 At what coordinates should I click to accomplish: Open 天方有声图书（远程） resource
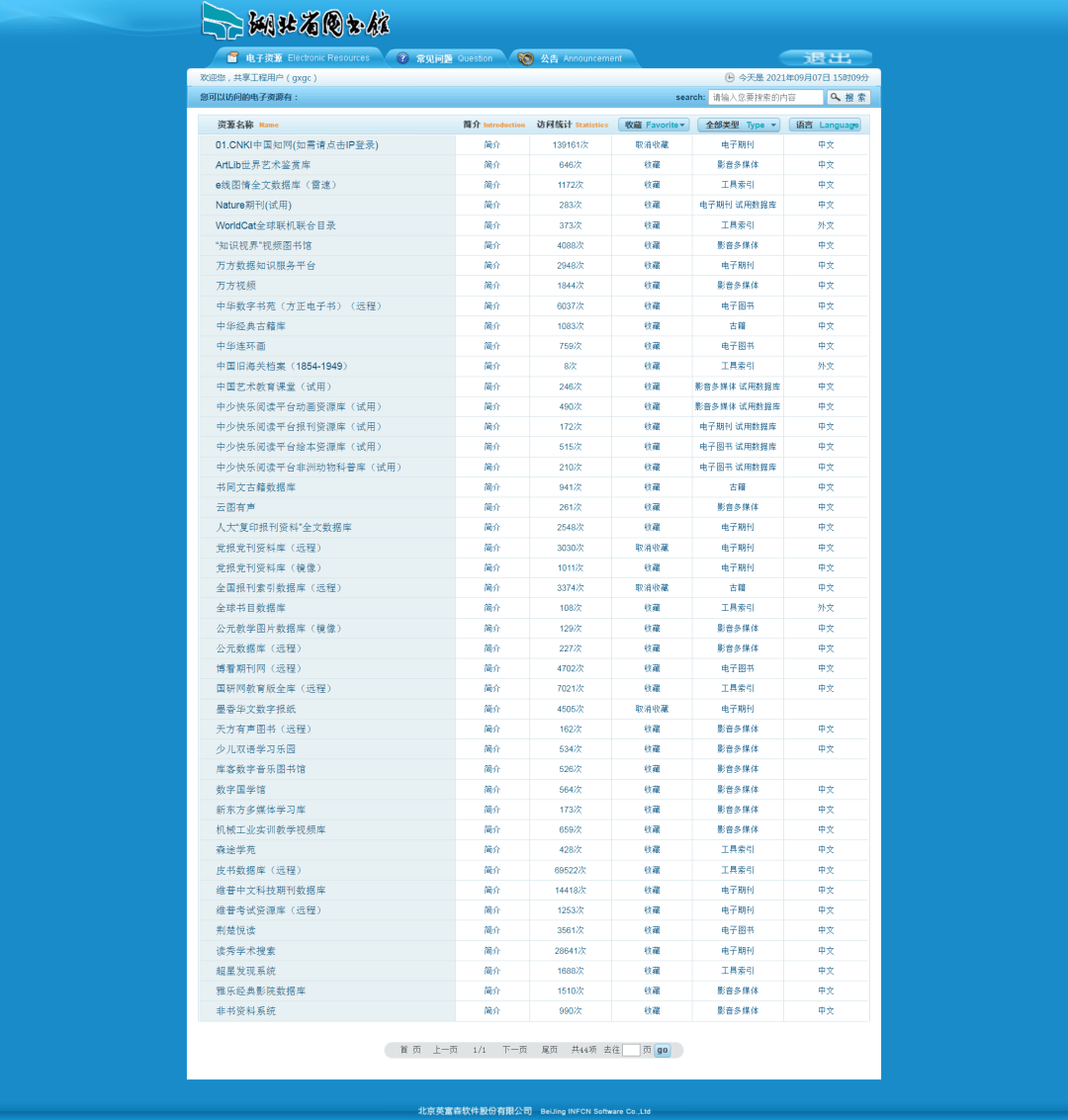pyautogui.click(x=265, y=730)
